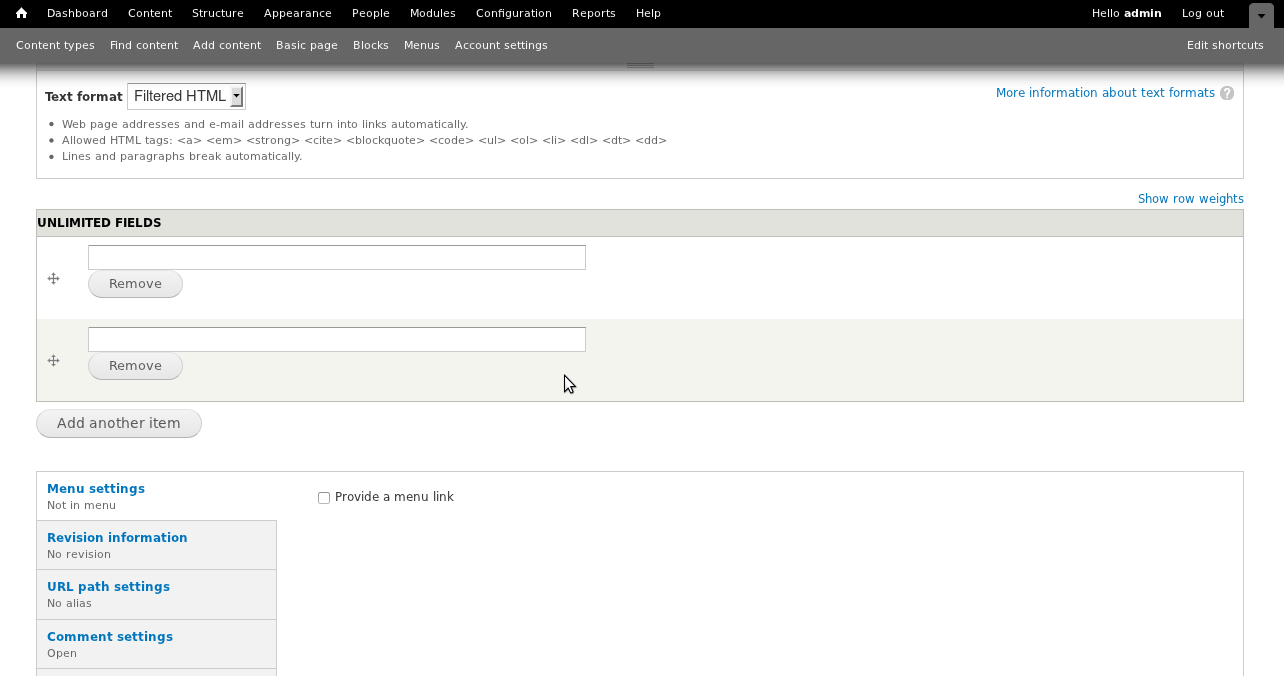Grab the drag handle of second unlimited field row
This screenshot has width=1284, height=676.
tap(54, 361)
